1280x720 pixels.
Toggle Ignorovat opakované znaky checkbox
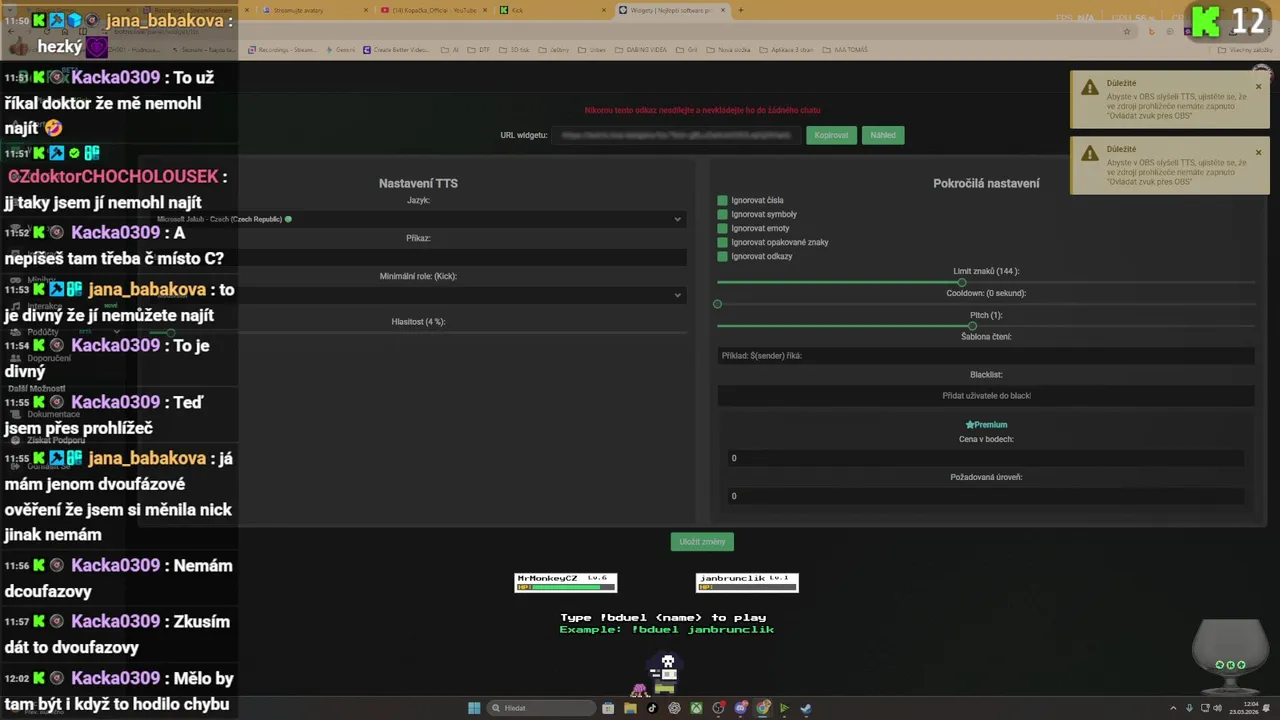click(x=722, y=242)
